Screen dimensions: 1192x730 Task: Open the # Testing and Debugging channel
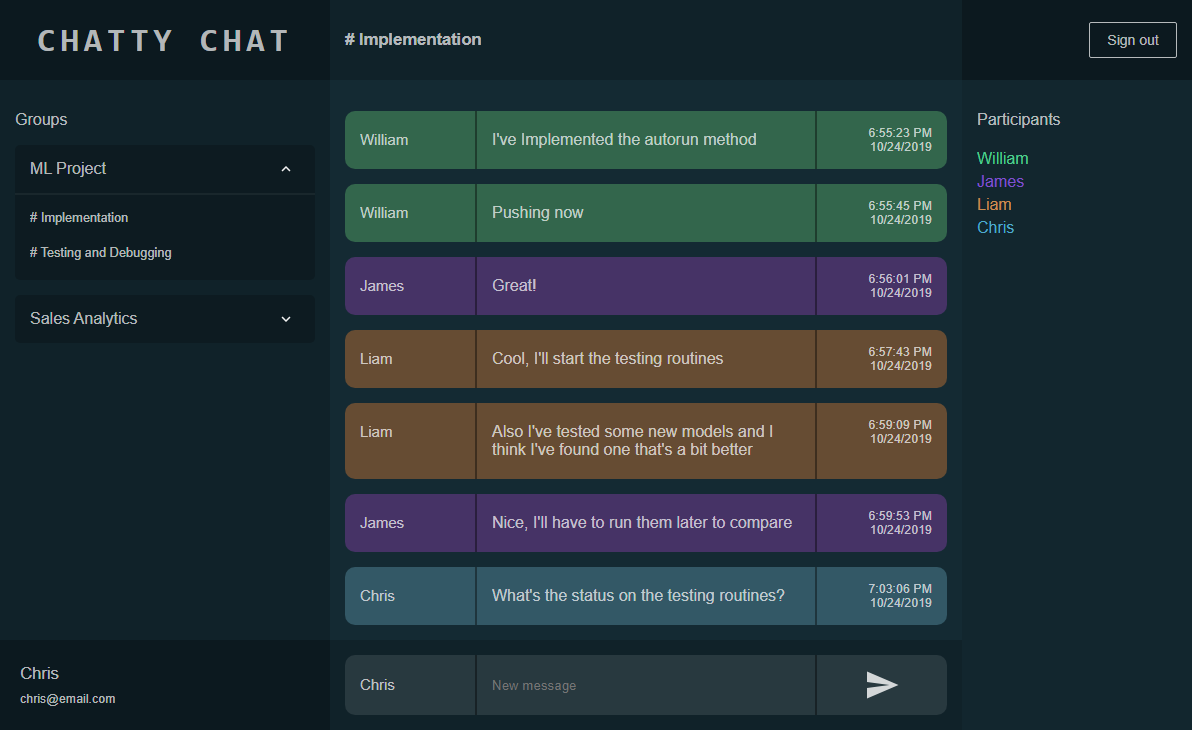pyautogui.click(x=101, y=253)
